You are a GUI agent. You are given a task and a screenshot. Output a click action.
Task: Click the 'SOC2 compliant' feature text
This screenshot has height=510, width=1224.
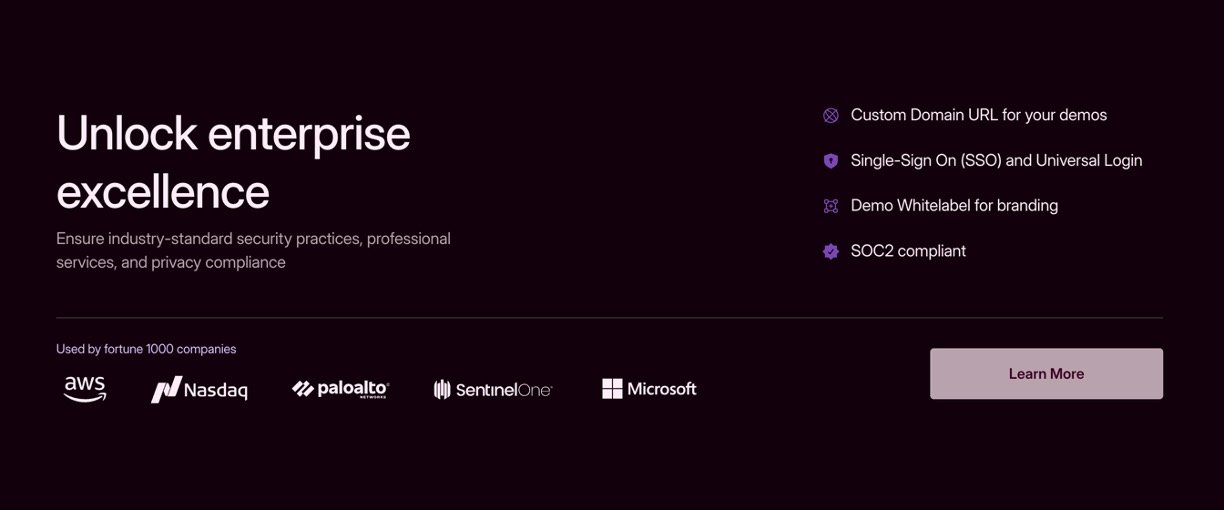908,251
